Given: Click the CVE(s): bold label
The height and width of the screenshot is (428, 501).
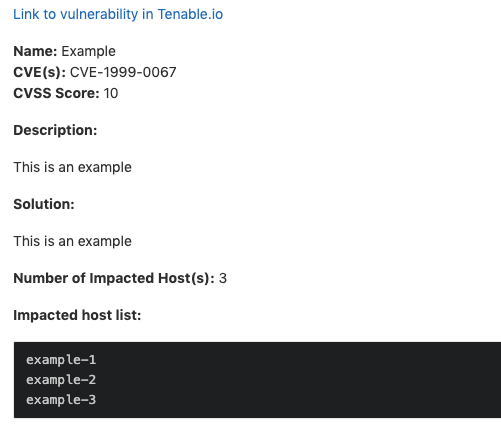Looking at the screenshot, I should pos(40,72).
